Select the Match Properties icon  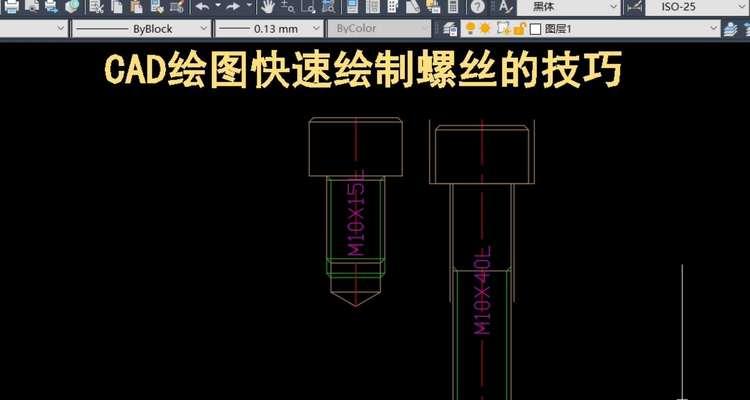[157, 6]
